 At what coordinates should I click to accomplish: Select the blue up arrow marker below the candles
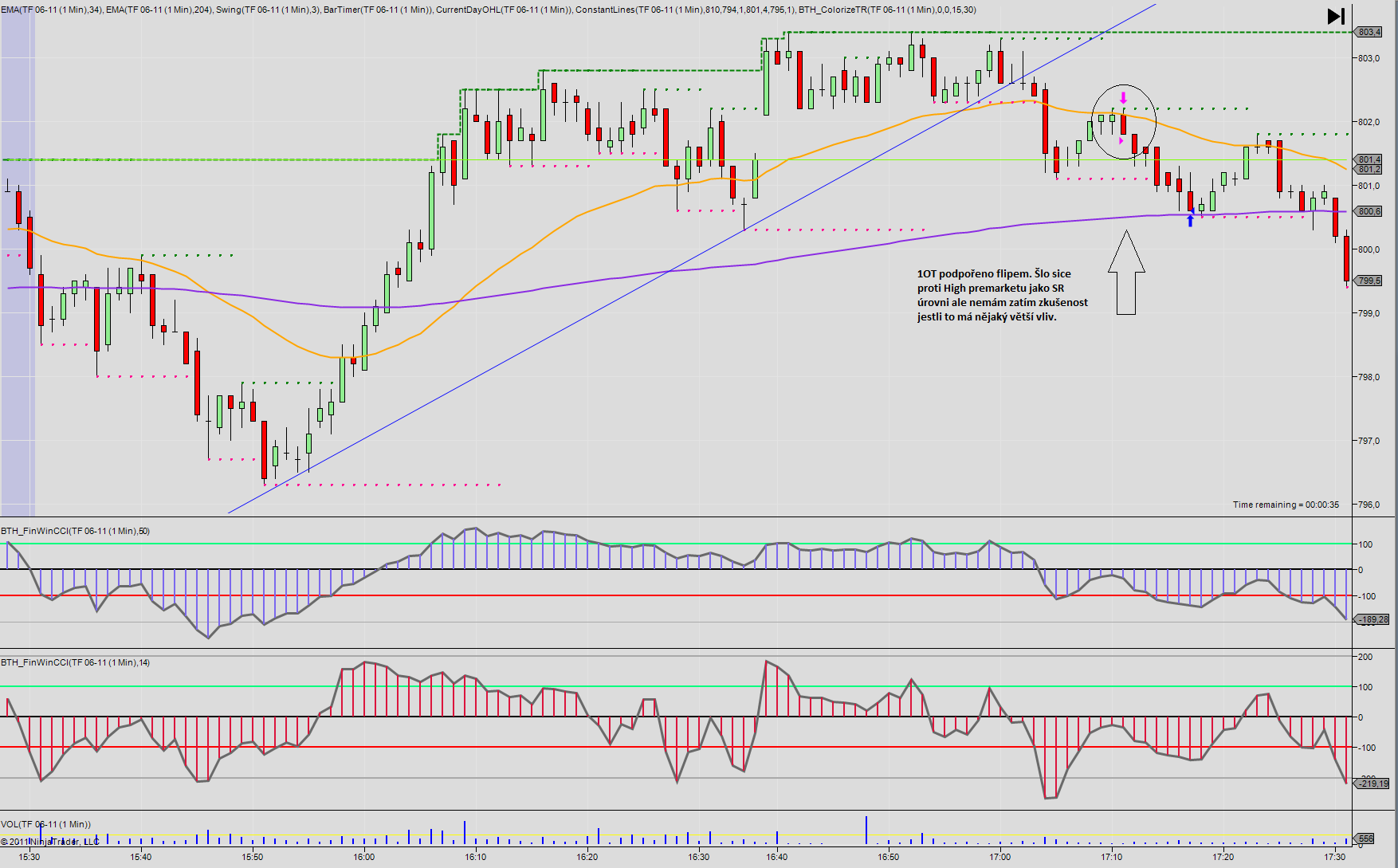point(1191,221)
